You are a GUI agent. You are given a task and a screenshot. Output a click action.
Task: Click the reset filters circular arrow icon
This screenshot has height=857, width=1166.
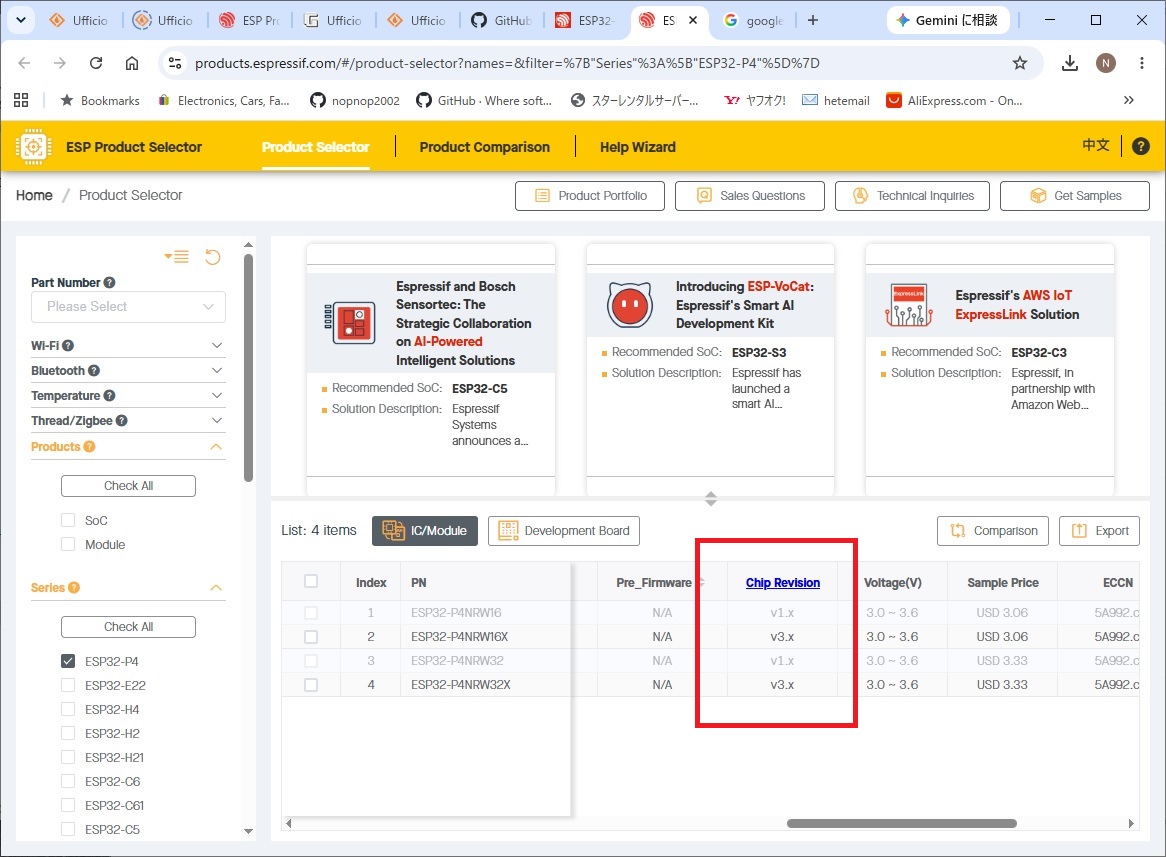213,257
